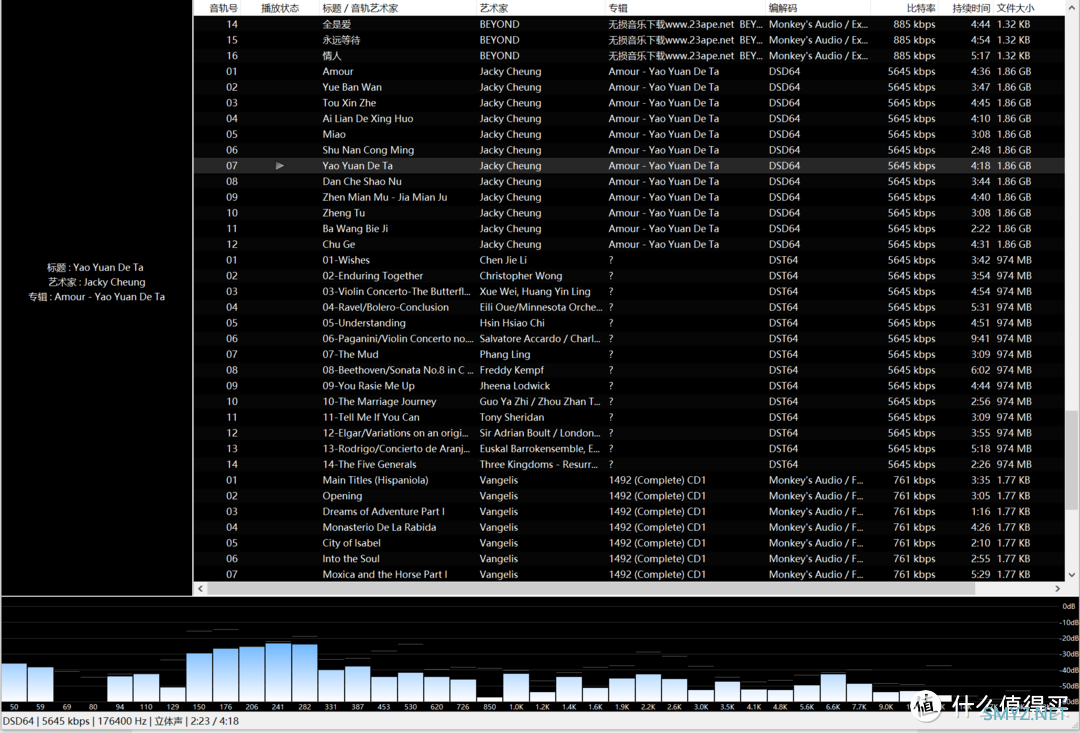Screen dimensions: 1080x733
Task: Select the track 02-Enduring Together
Action: coord(373,276)
